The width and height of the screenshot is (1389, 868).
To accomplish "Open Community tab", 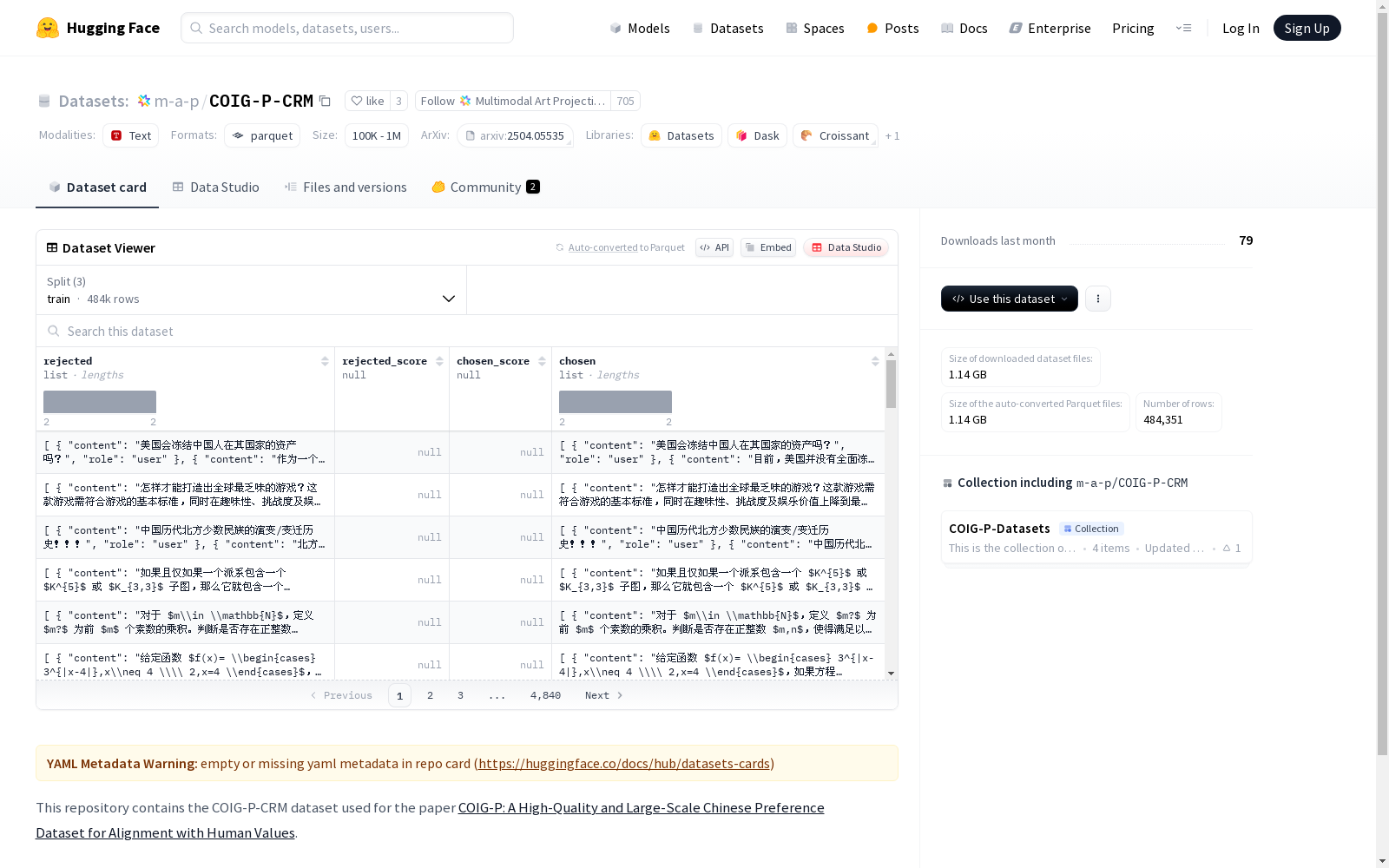I will (485, 187).
